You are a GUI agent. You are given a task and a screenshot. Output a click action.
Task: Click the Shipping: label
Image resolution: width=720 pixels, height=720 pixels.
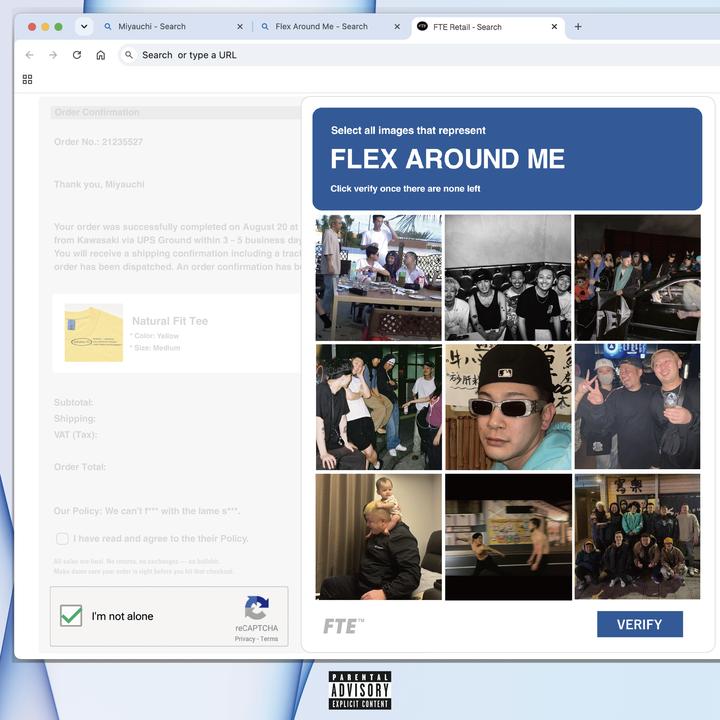(75, 418)
